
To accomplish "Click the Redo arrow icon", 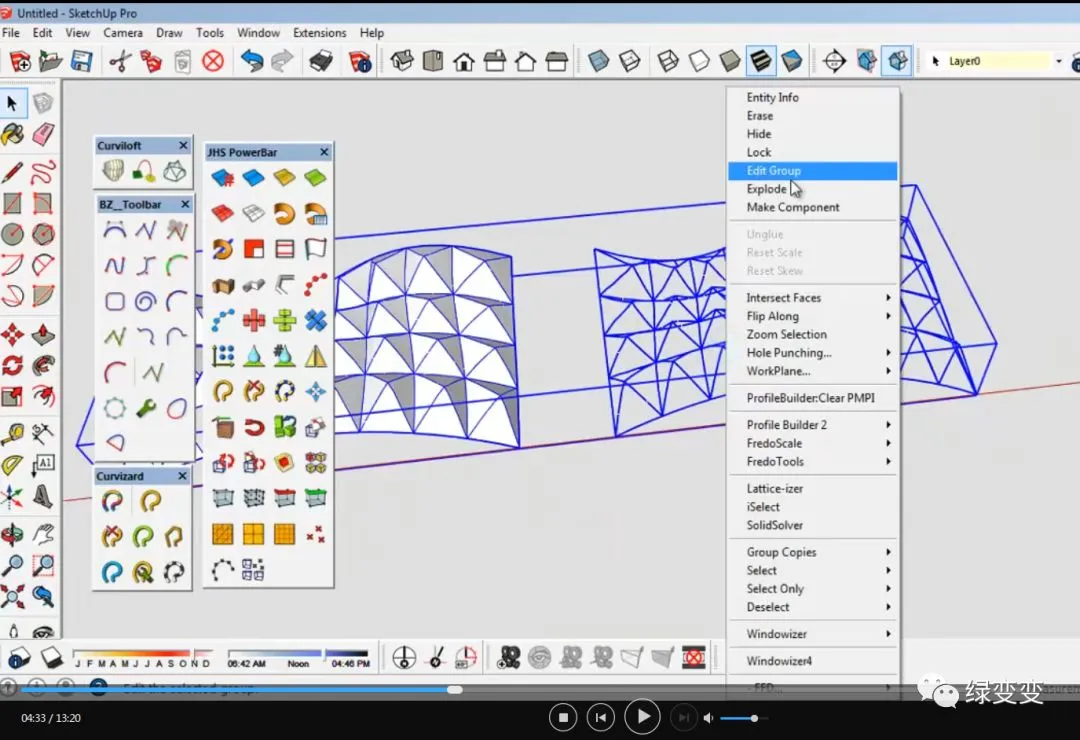I will pyautogui.click(x=282, y=61).
